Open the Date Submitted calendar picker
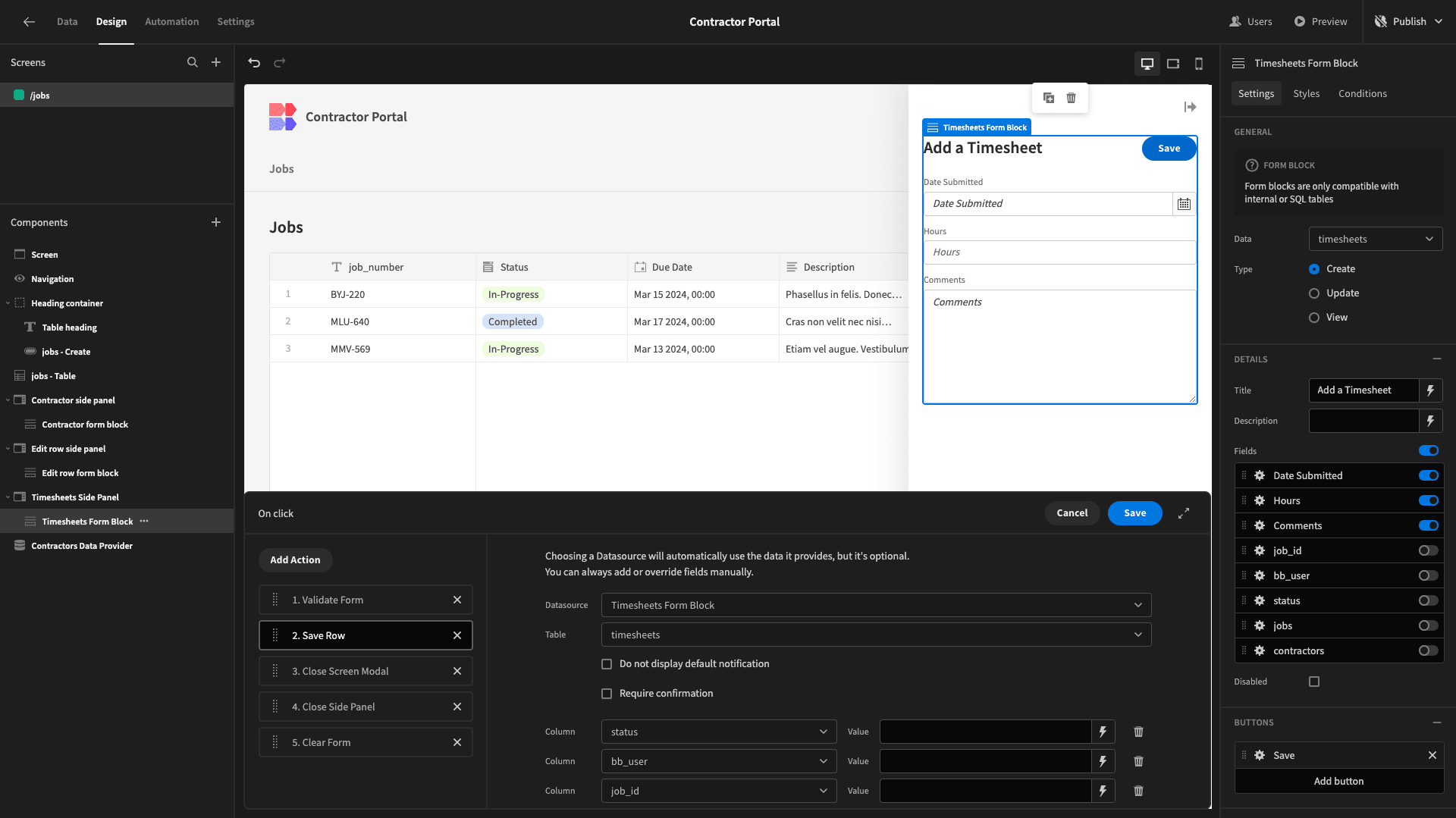 pyautogui.click(x=1184, y=204)
